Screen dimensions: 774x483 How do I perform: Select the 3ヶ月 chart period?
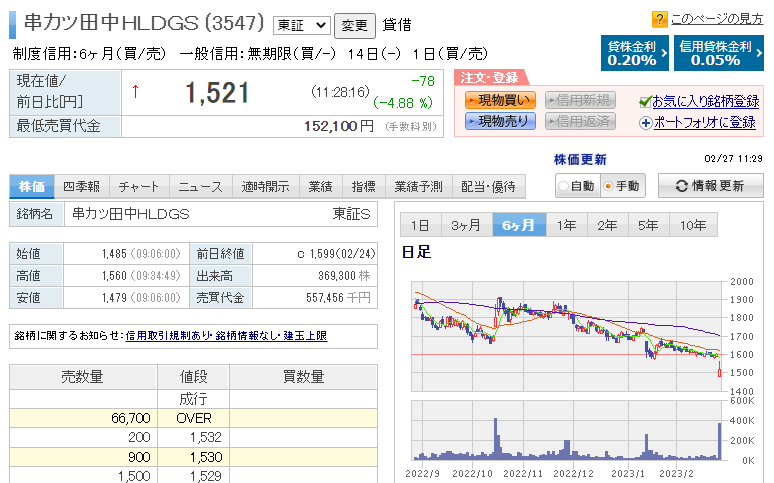[466, 225]
